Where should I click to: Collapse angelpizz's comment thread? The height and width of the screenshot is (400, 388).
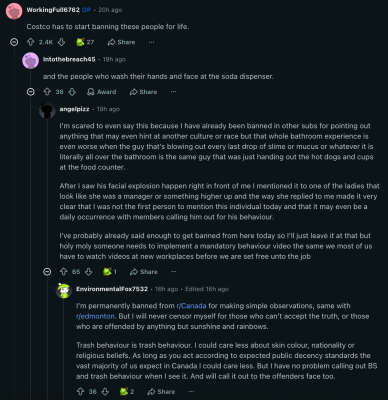click(47, 272)
